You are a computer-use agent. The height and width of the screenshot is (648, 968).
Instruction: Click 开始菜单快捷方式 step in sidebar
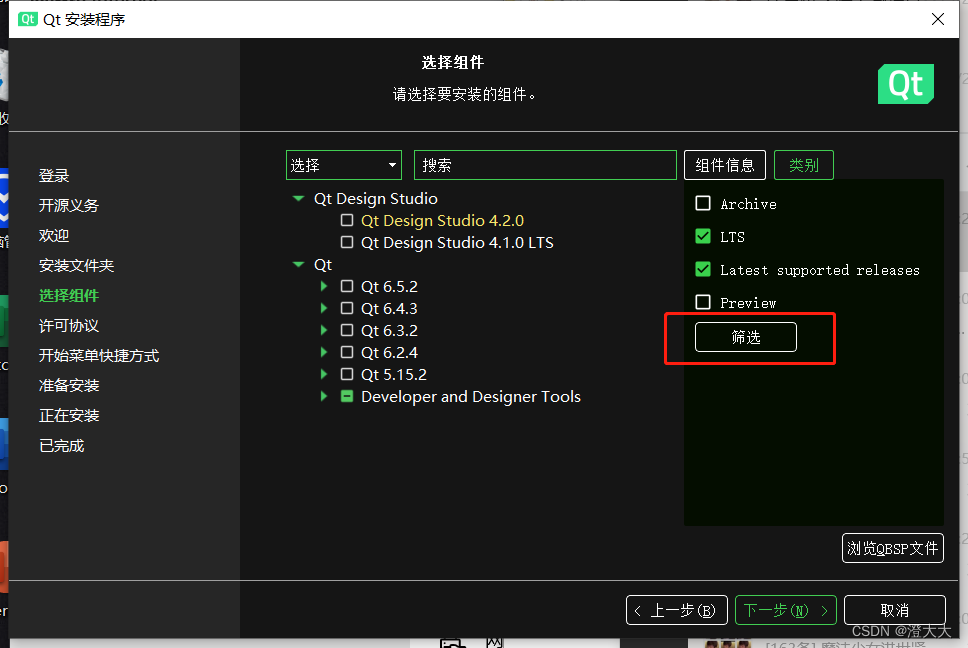click(99, 355)
